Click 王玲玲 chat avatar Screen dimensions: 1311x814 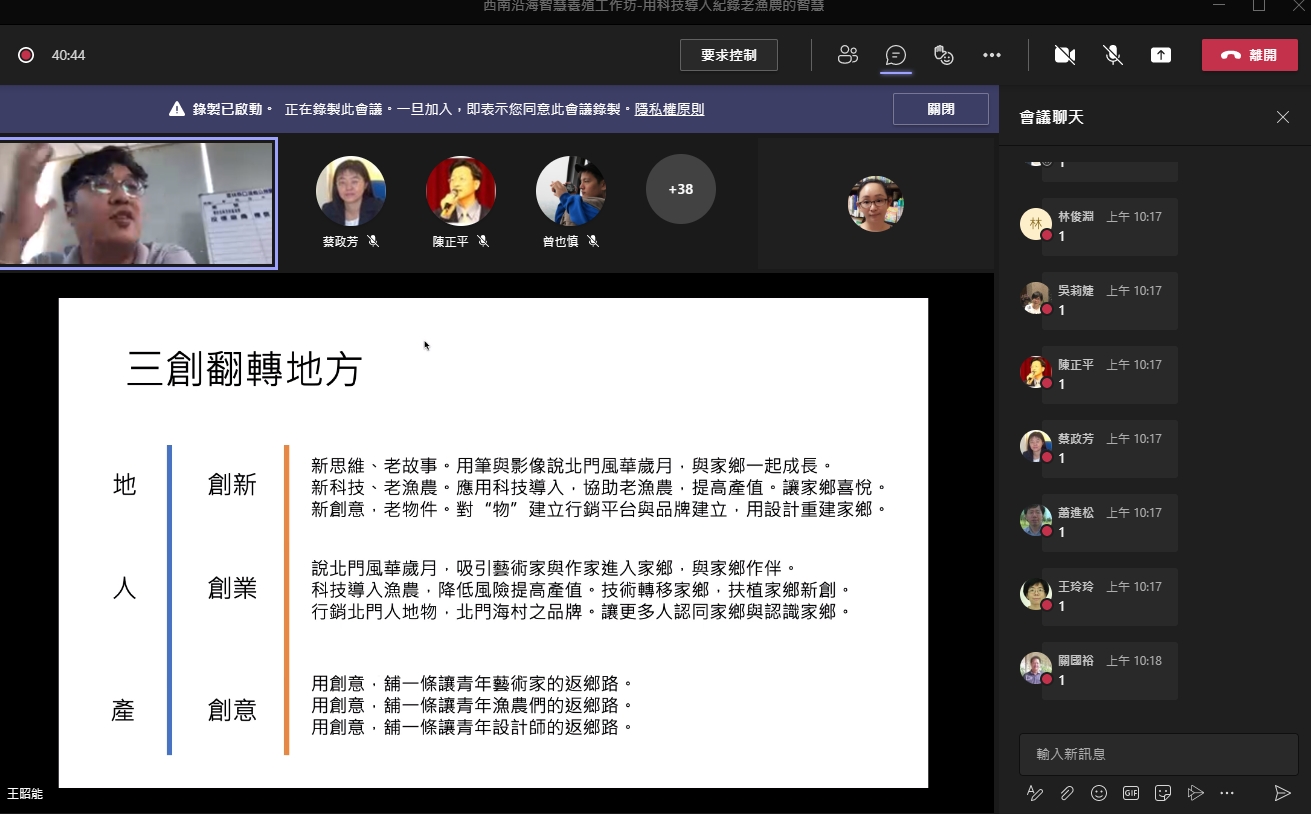point(1035,594)
